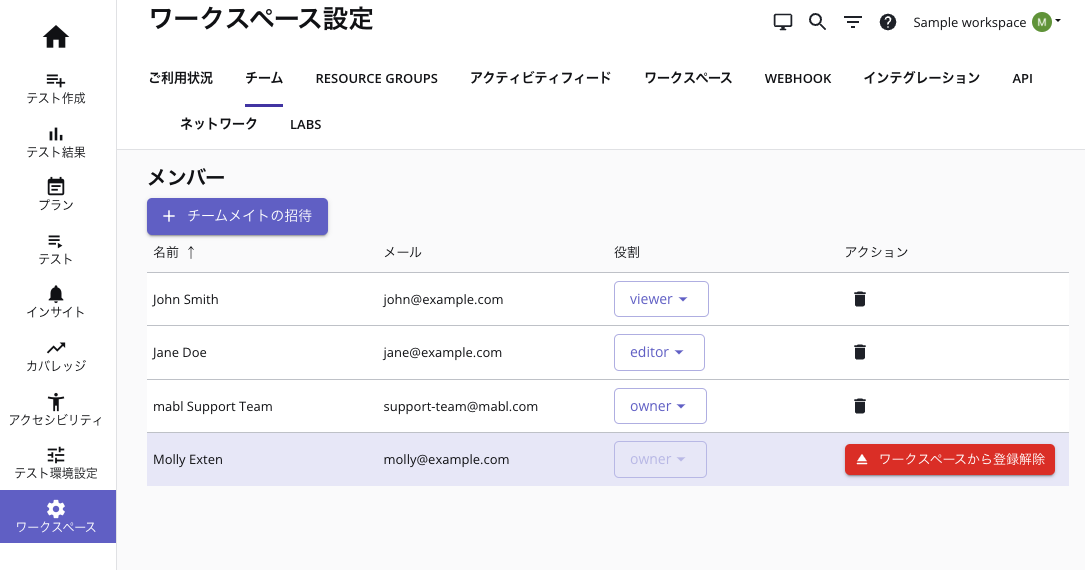
Task: Click チームメイトの招待 button
Action: tap(237, 216)
